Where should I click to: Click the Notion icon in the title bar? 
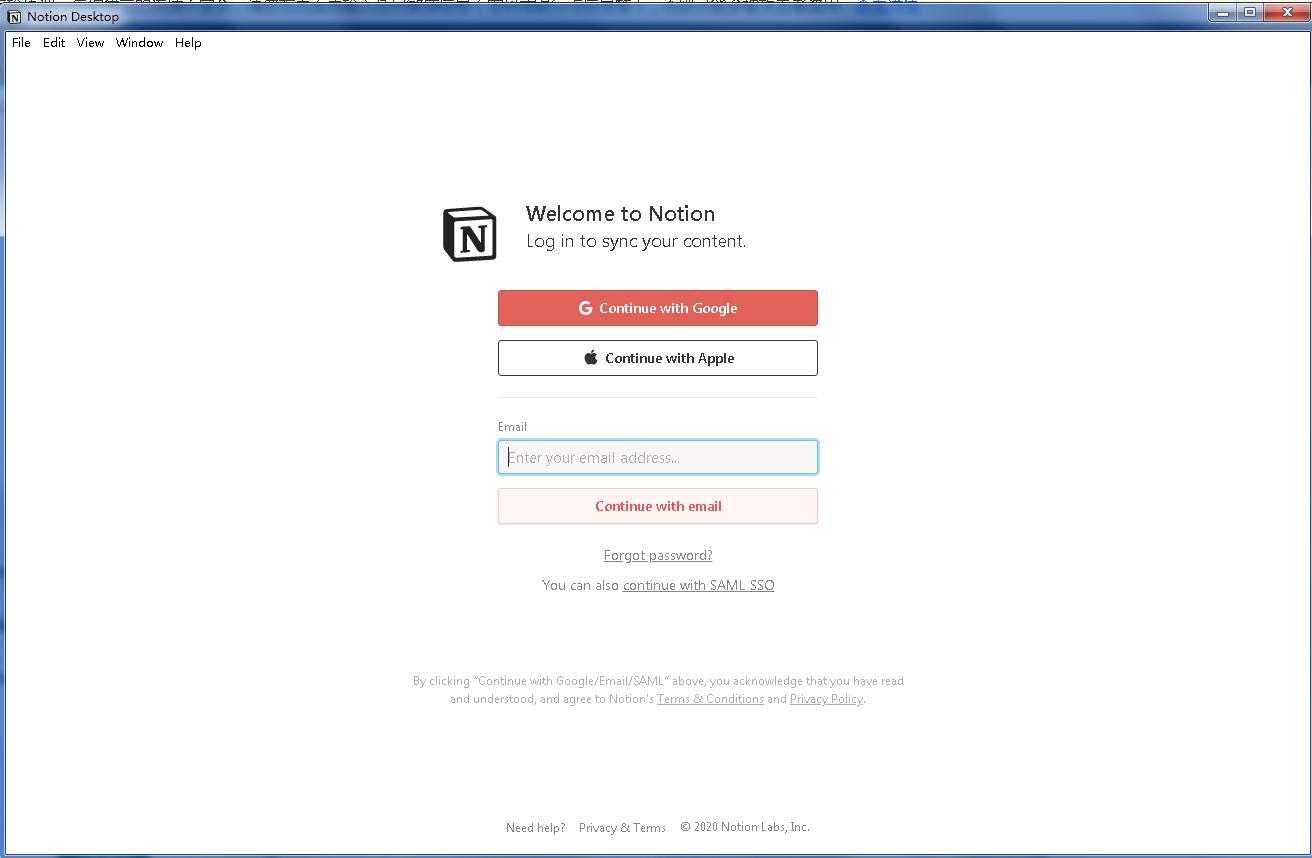[14, 16]
